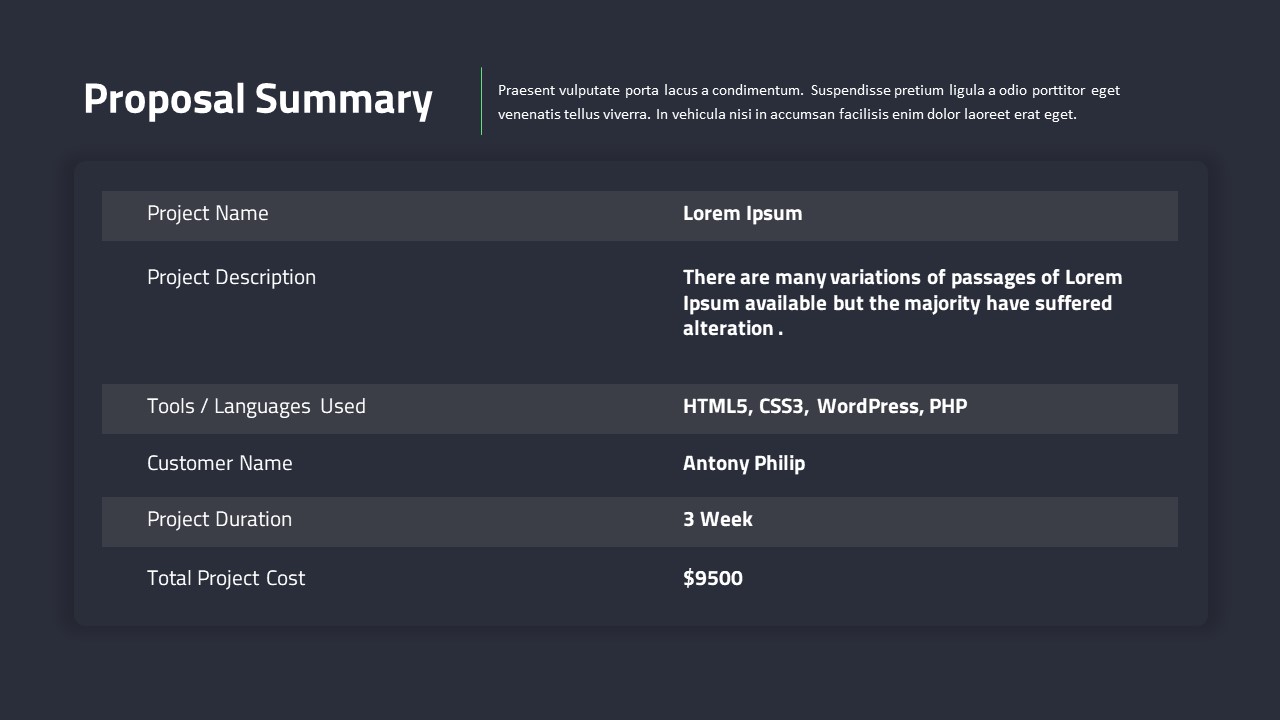Select the $9500 cost value
This screenshot has height=720, width=1280.
pyautogui.click(x=712, y=578)
